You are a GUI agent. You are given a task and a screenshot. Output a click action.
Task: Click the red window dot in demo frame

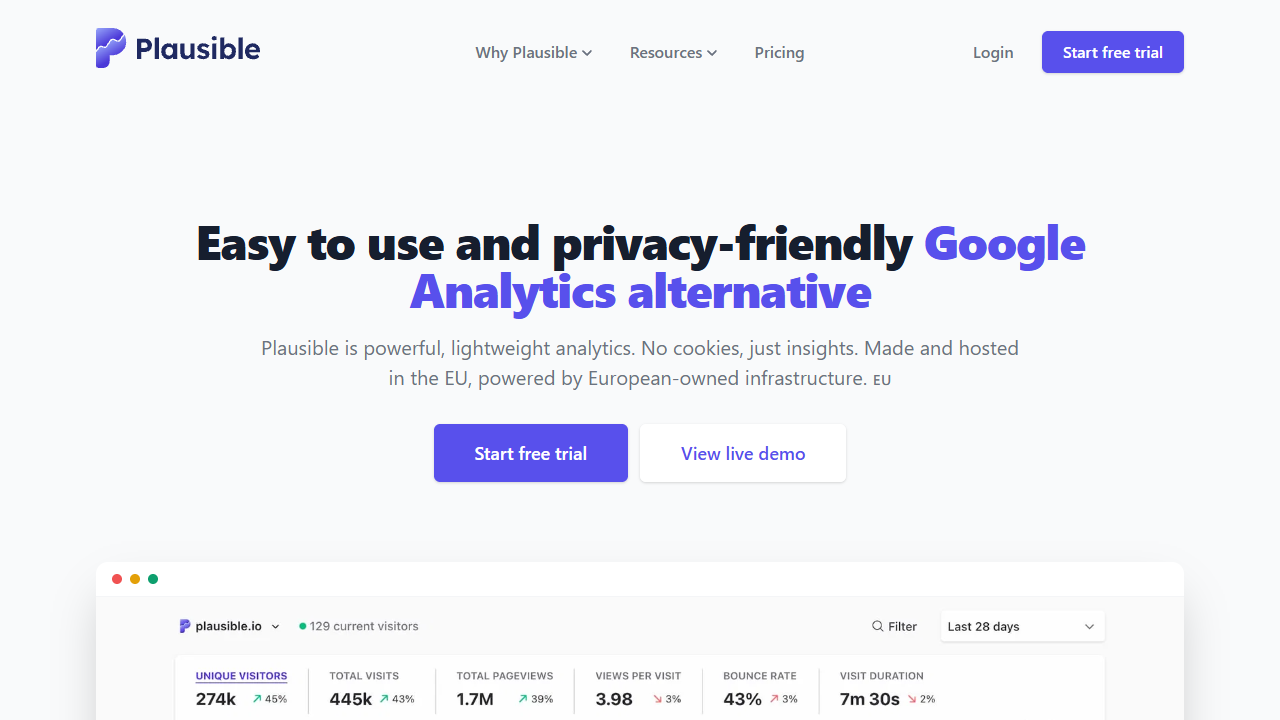tap(117, 579)
